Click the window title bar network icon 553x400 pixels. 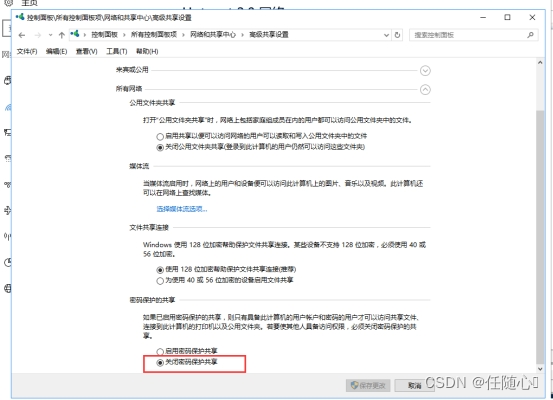[x=20, y=17]
